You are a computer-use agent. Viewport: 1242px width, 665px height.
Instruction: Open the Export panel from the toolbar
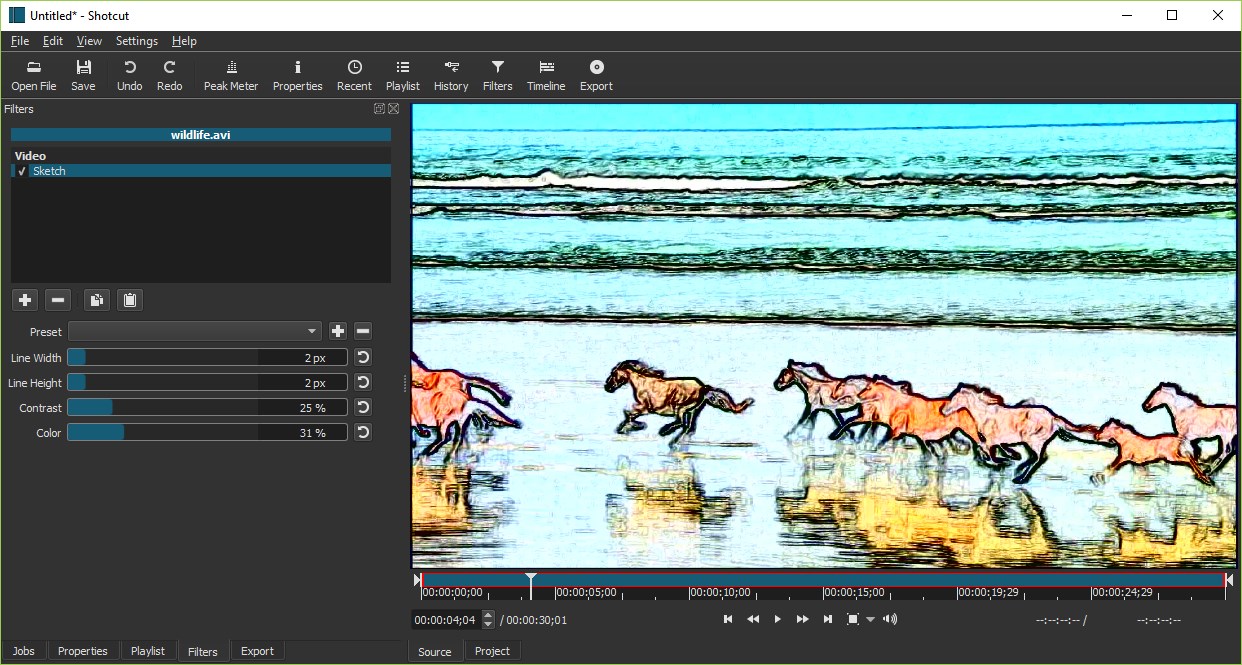coord(596,75)
